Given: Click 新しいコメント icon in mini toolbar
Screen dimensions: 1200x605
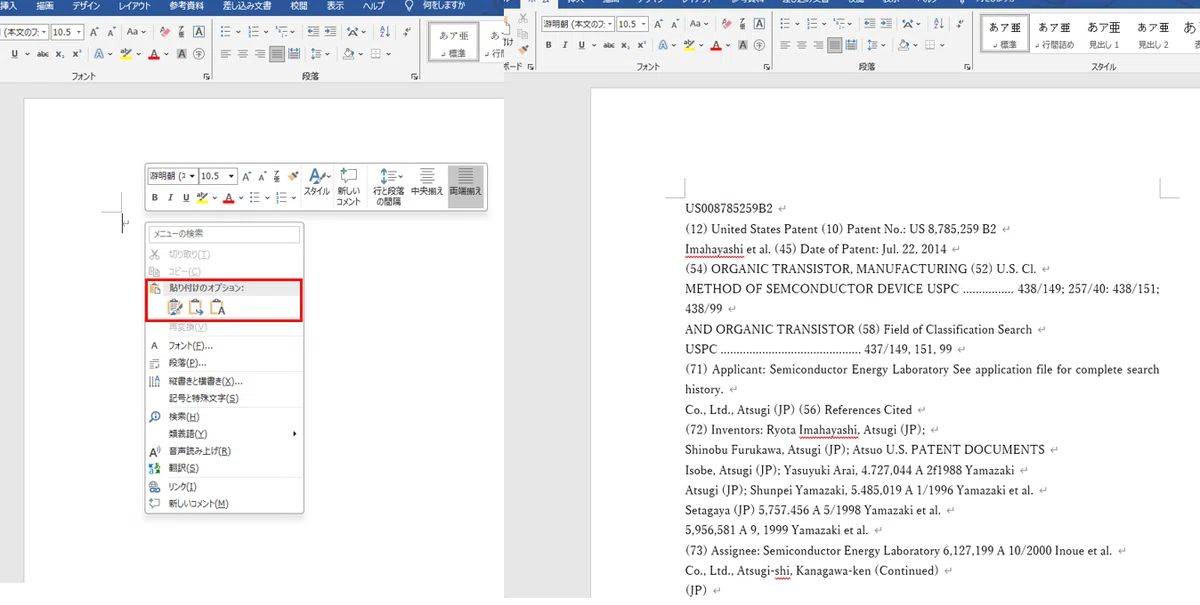Looking at the screenshot, I should pos(348,185).
